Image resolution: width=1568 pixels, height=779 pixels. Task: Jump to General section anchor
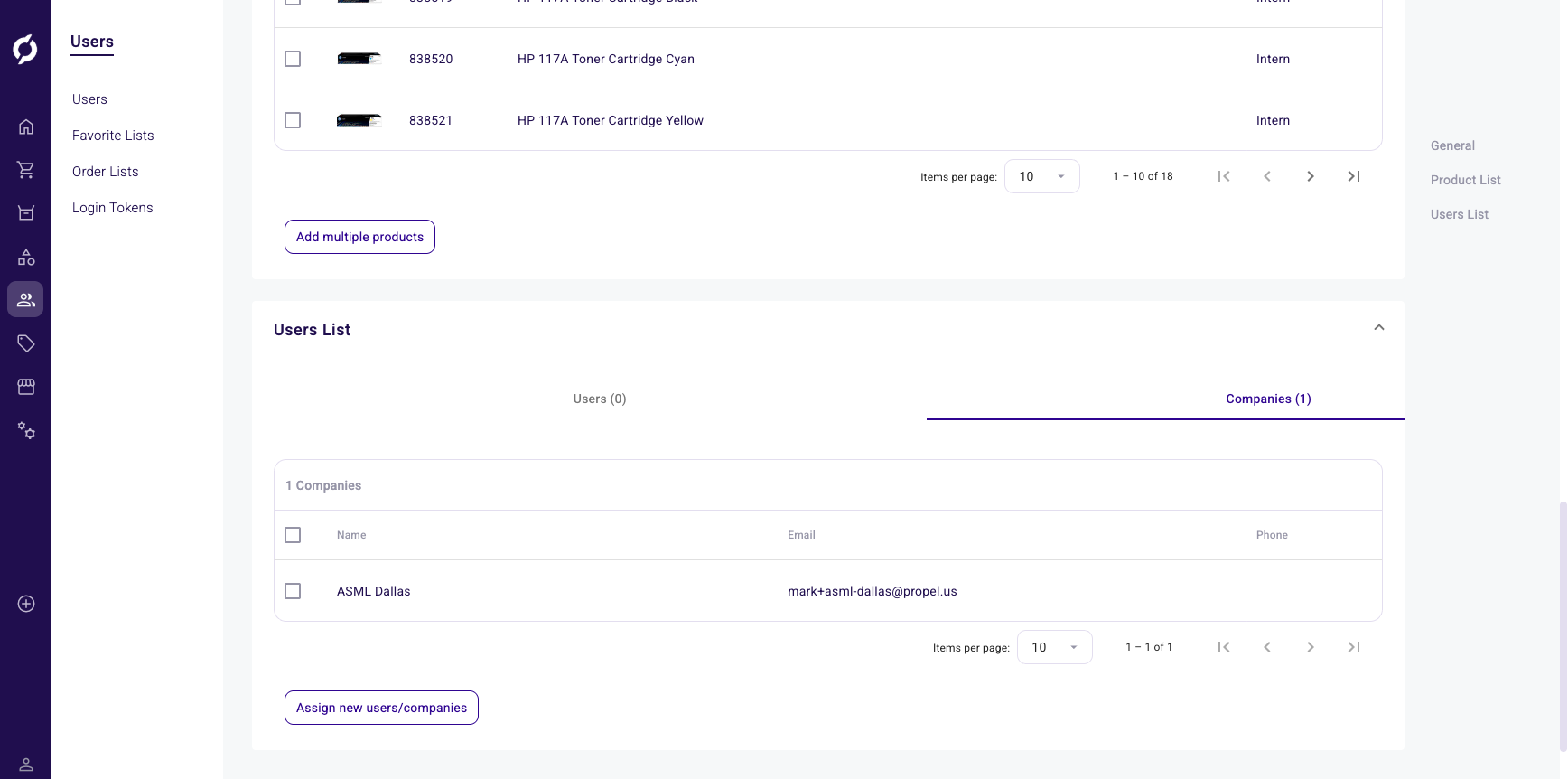(x=1452, y=145)
